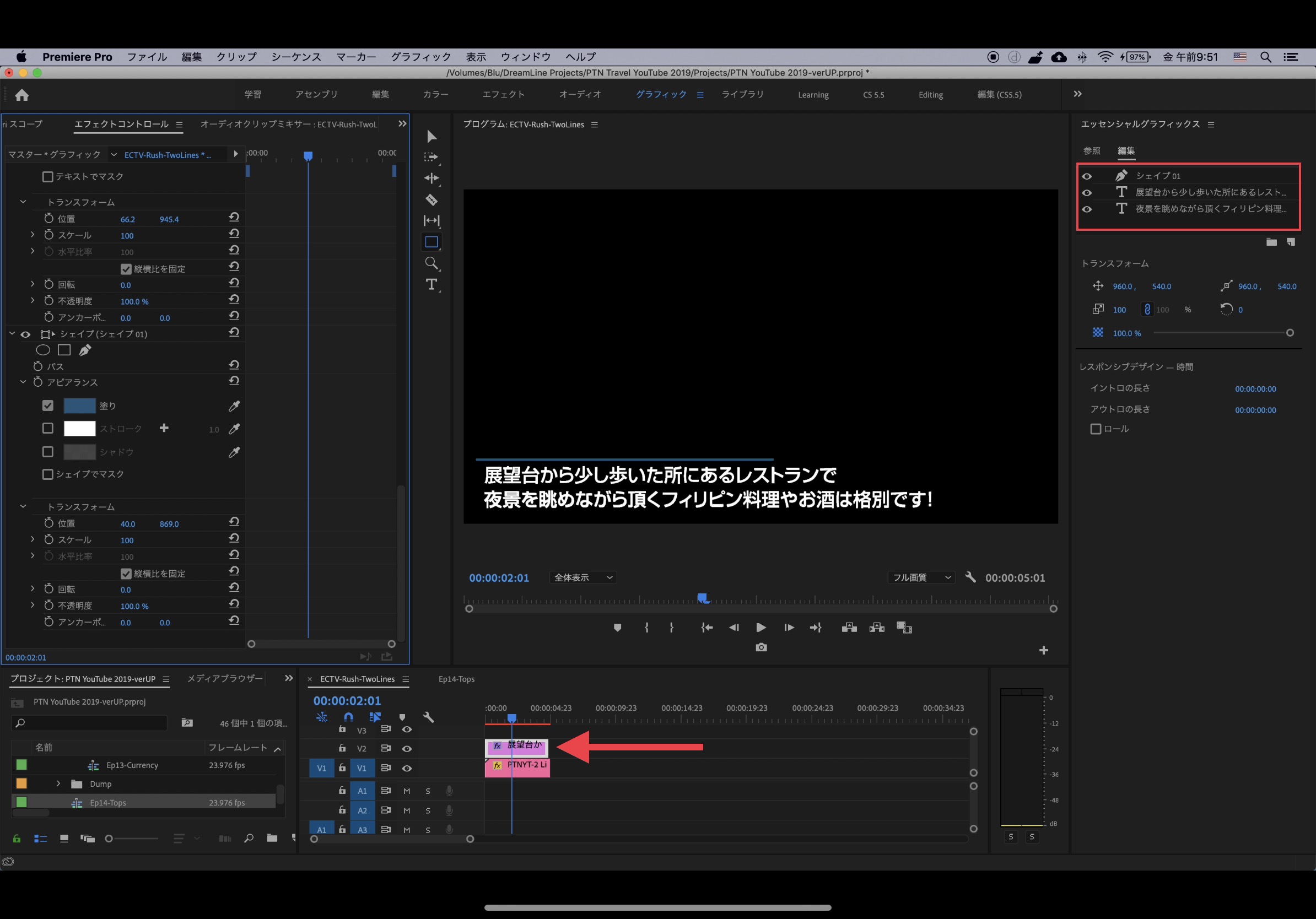Click the 塗り fill color swatch
The height and width of the screenshot is (919, 1316).
[x=79, y=406]
